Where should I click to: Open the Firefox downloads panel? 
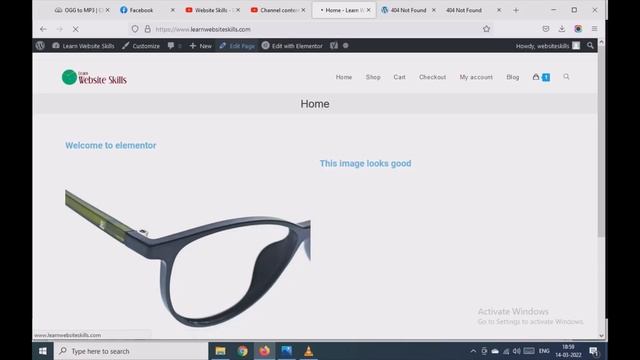click(562, 29)
